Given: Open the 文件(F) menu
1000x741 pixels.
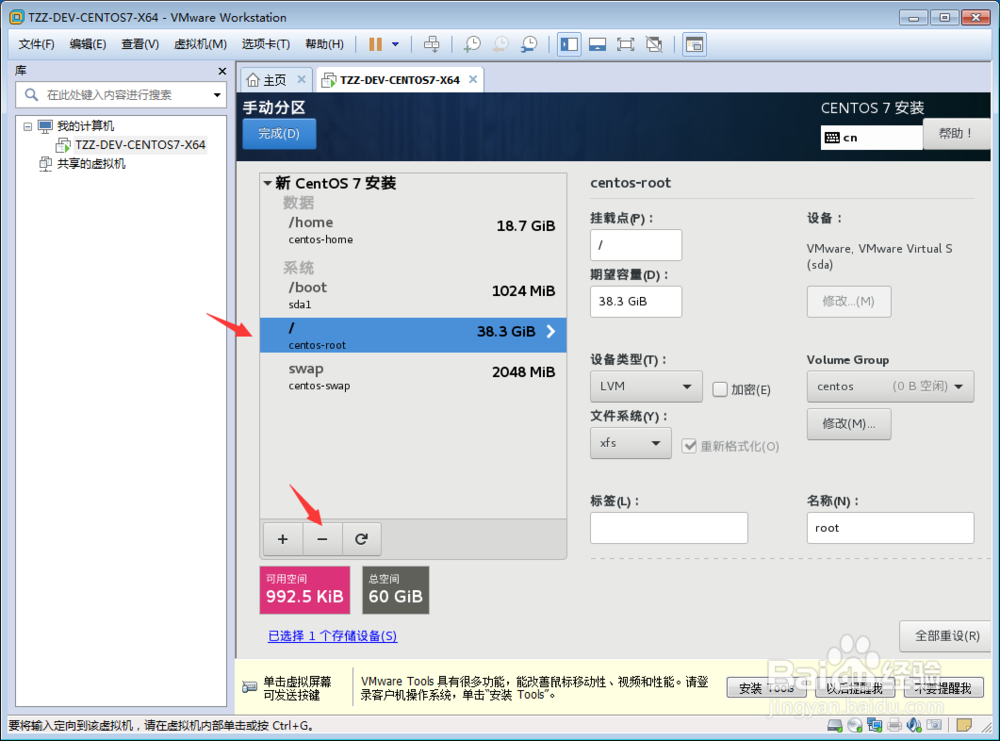Looking at the screenshot, I should (36, 44).
